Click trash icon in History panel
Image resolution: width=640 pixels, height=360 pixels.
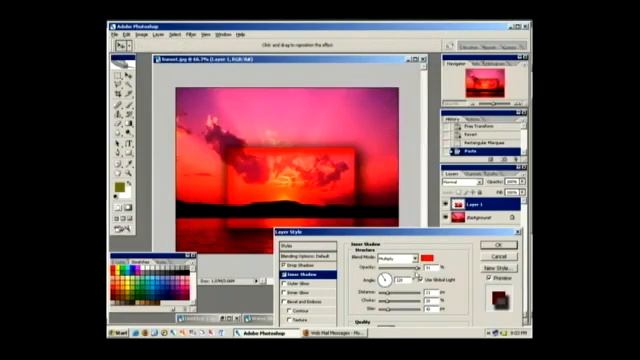pos(516,159)
